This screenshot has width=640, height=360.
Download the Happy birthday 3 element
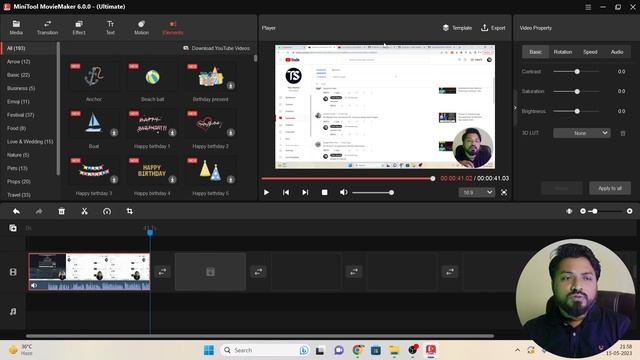click(114, 180)
